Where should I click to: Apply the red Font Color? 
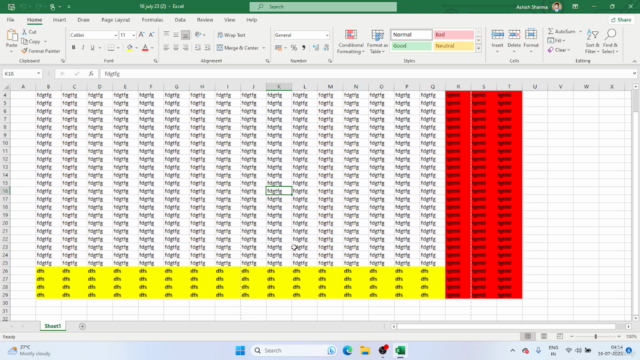145,48
